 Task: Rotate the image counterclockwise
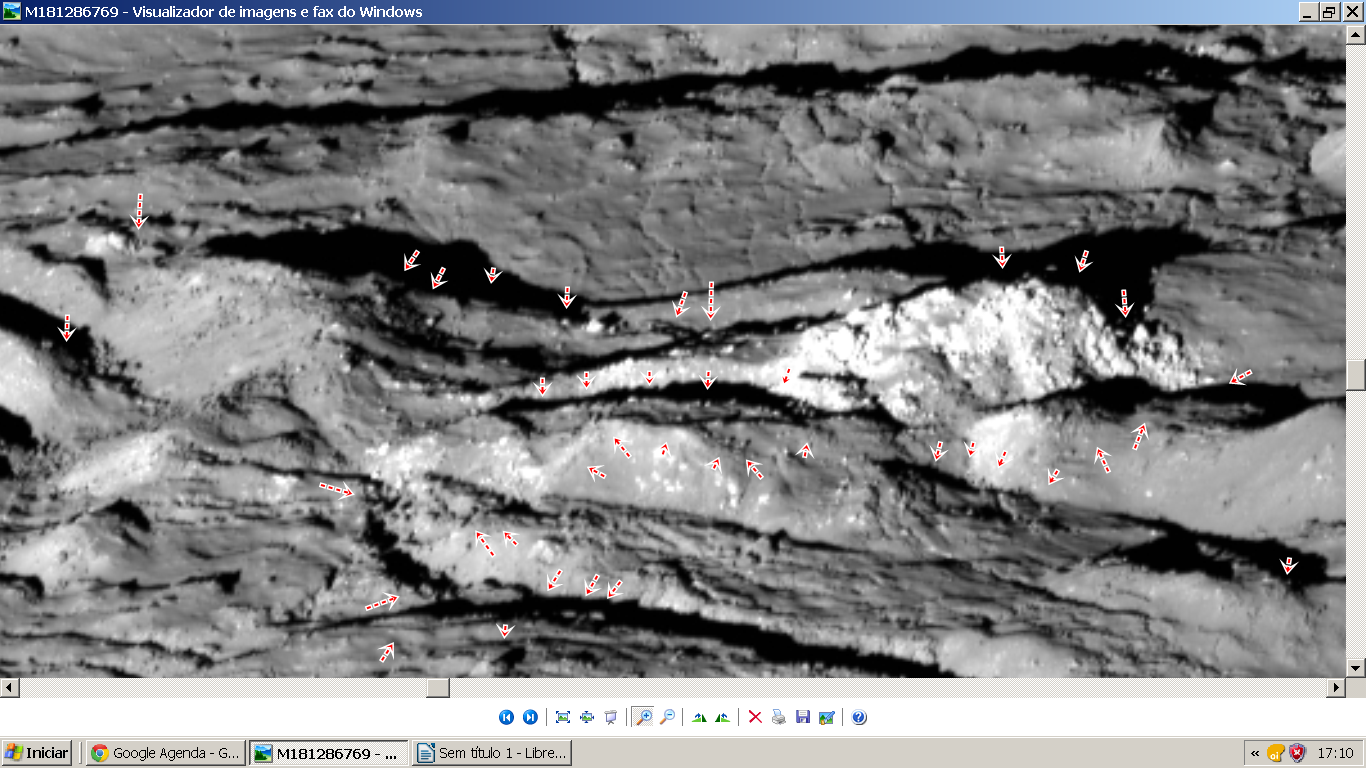[x=722, y=717]
